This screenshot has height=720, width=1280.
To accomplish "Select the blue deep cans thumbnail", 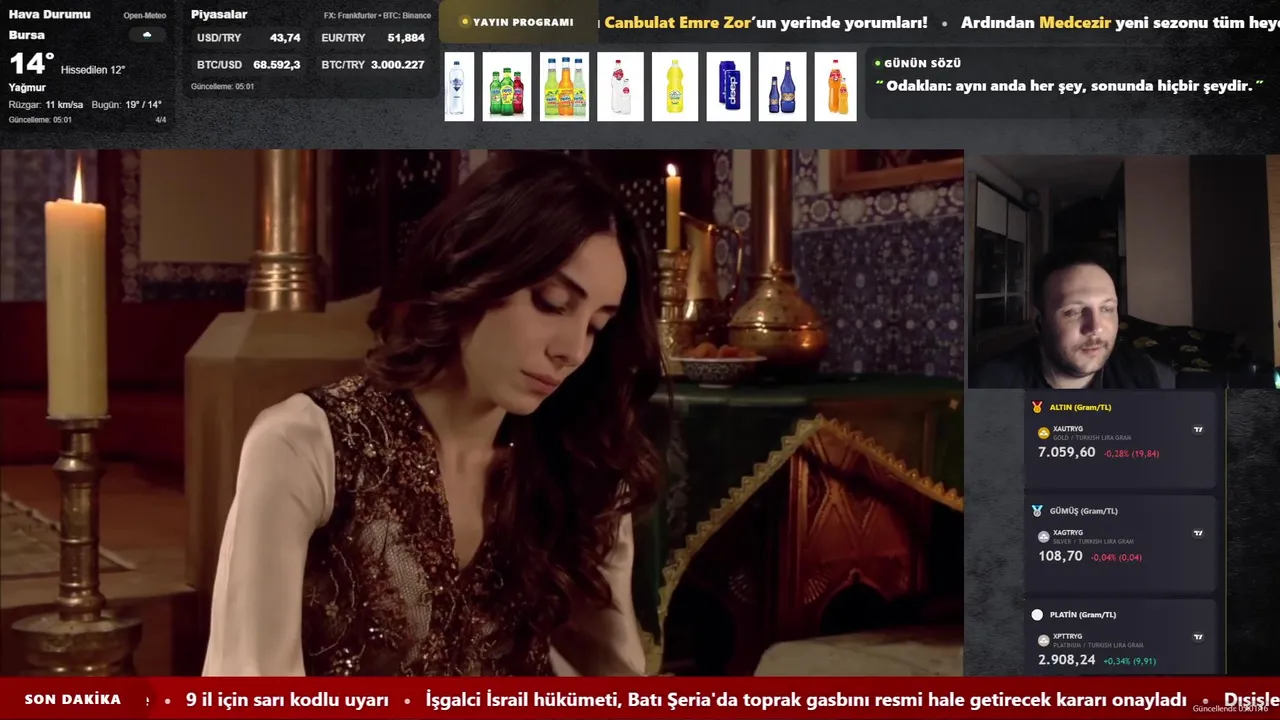I will click(x=728, y=87).
